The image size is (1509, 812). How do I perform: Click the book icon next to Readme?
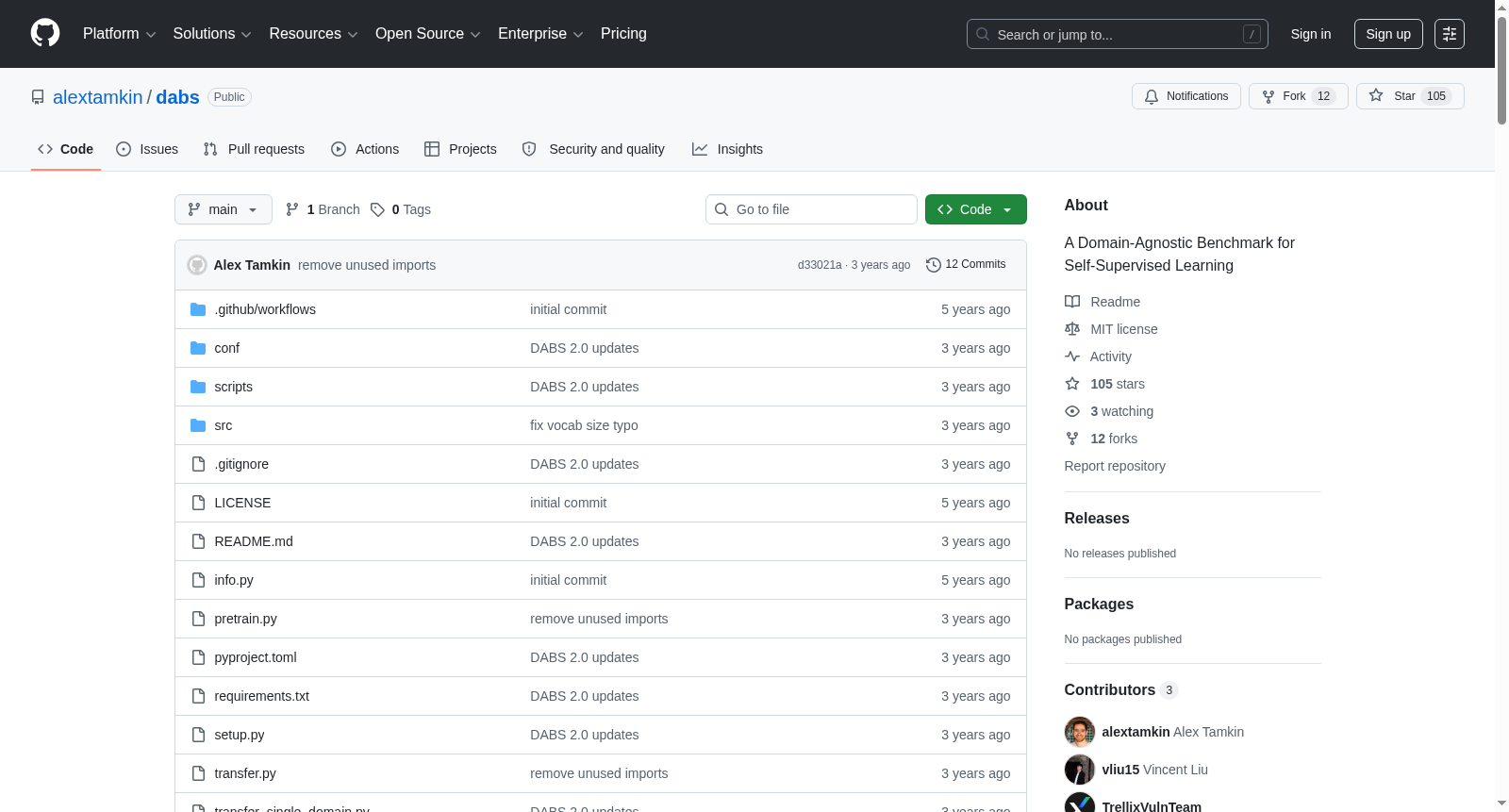coord(1072,302)
